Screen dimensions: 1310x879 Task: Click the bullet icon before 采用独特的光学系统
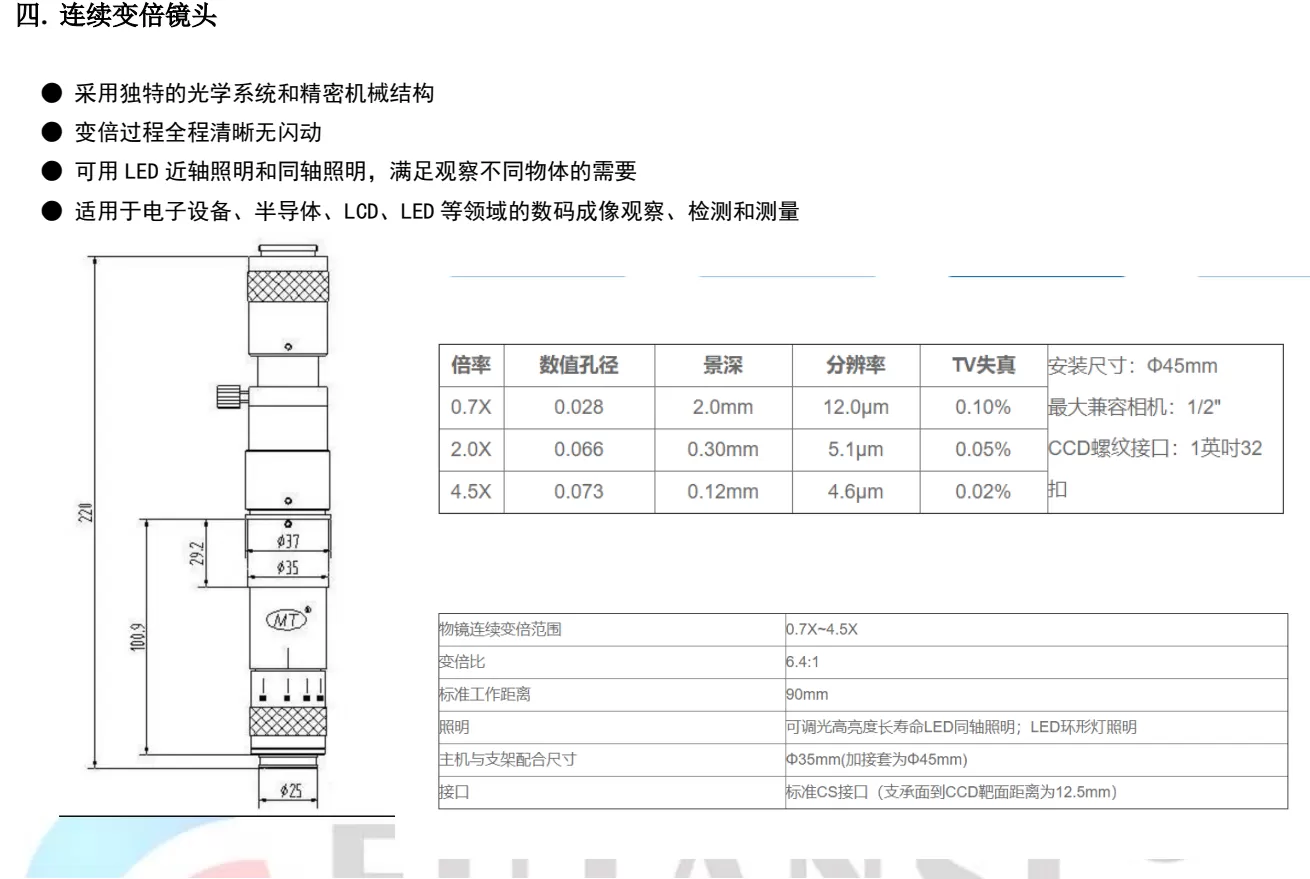[x=54, y=92]
